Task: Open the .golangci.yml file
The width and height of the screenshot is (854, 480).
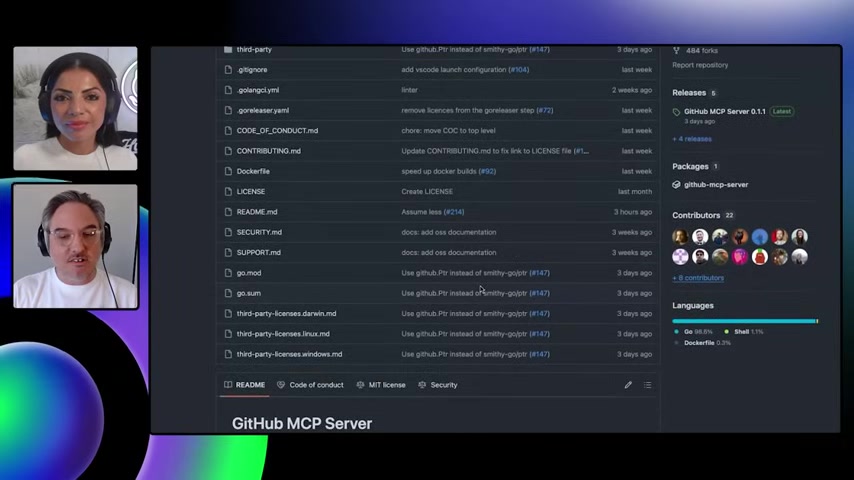Action: point(258,90)
